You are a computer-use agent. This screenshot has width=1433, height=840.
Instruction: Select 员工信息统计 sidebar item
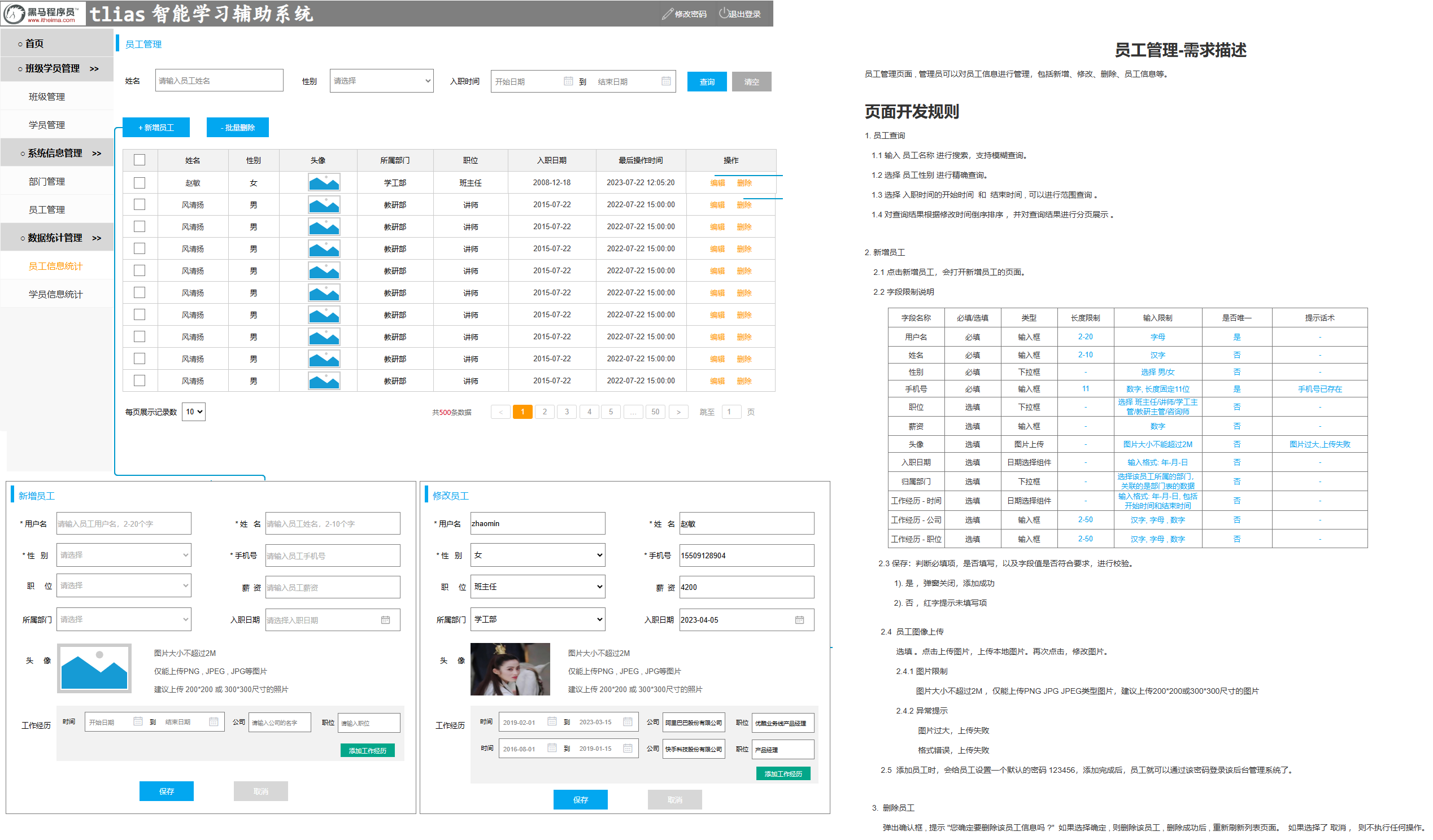tap(55, 266)
